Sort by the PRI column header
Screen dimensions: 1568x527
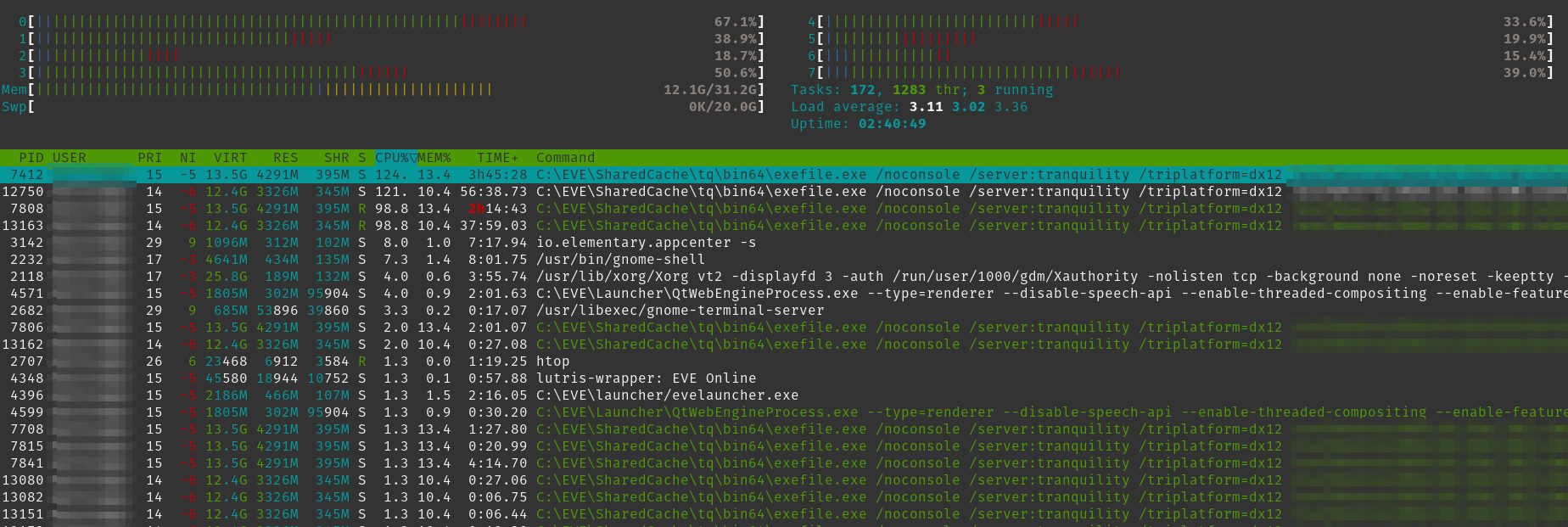tap(150, 158)
